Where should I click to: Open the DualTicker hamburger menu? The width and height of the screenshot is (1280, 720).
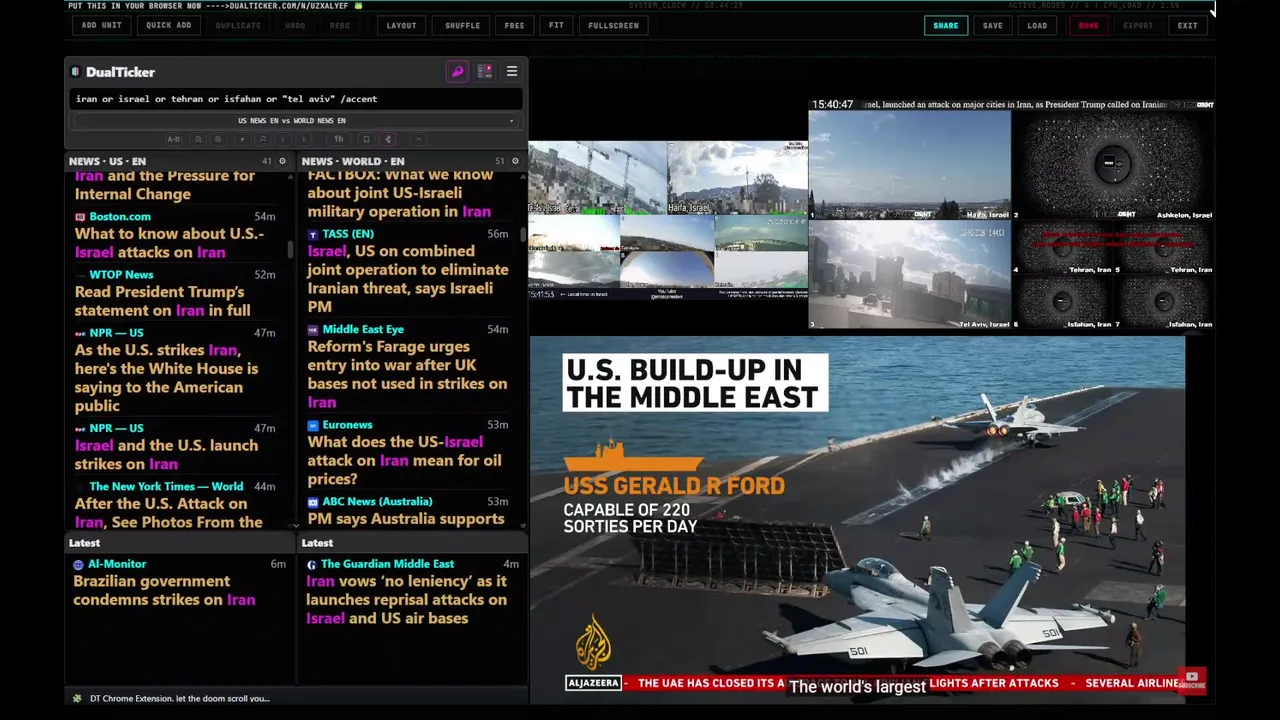tap(512, 72)
